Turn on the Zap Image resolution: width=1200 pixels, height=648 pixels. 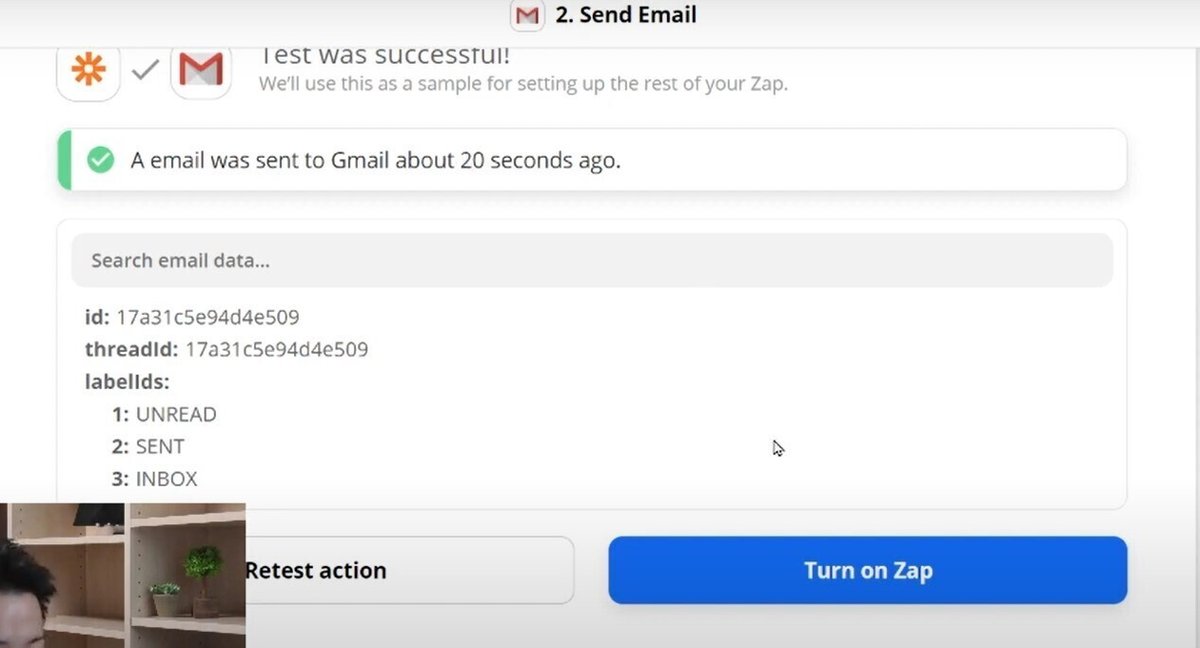pos(867,571)
